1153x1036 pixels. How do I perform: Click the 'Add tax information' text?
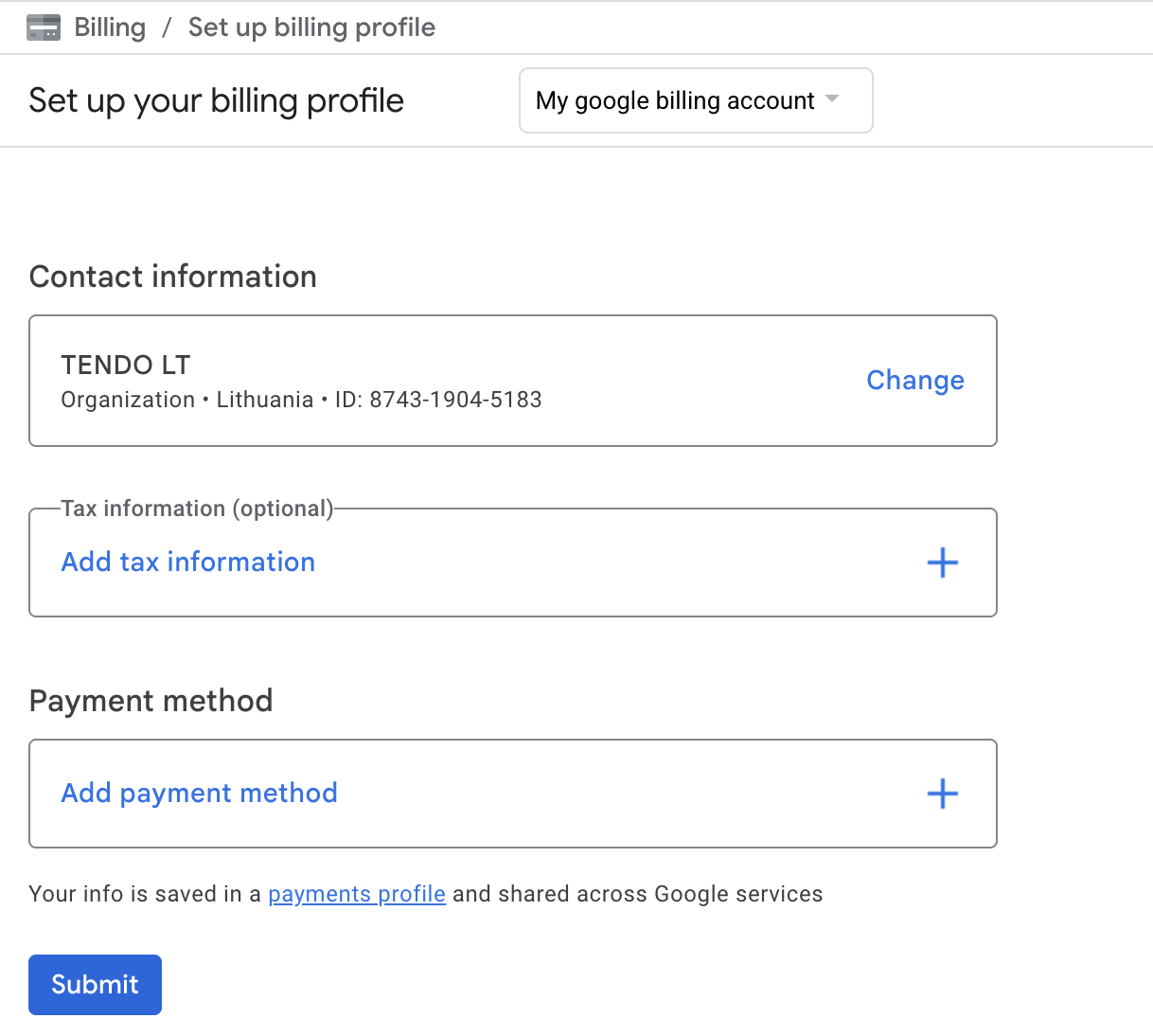click(x=188, y=562)
